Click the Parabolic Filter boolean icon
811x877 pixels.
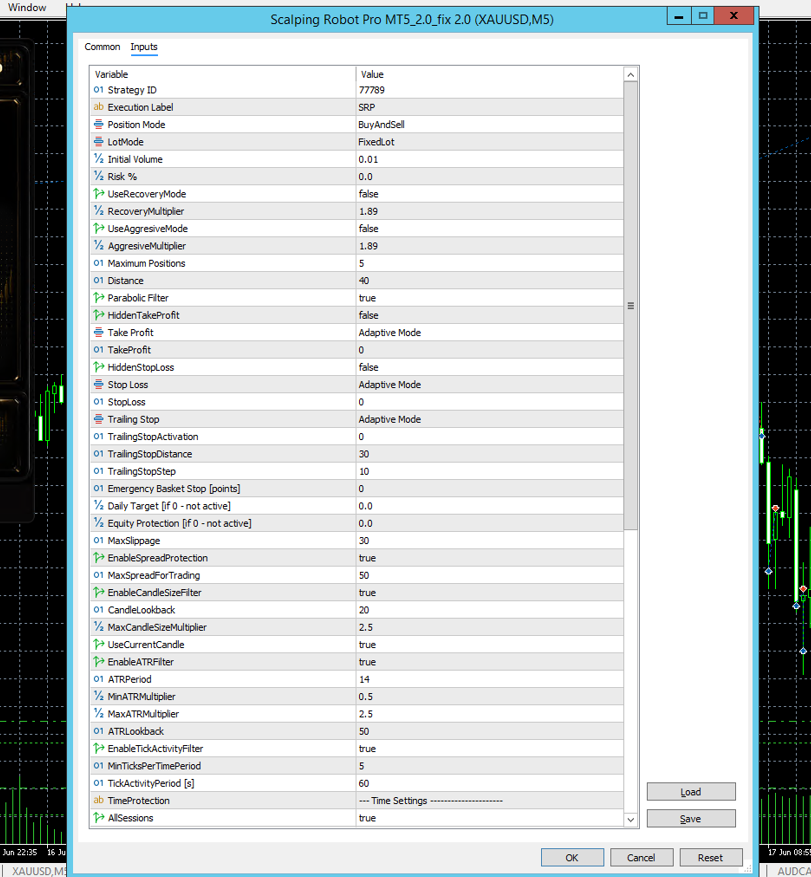tap(98, 298)
